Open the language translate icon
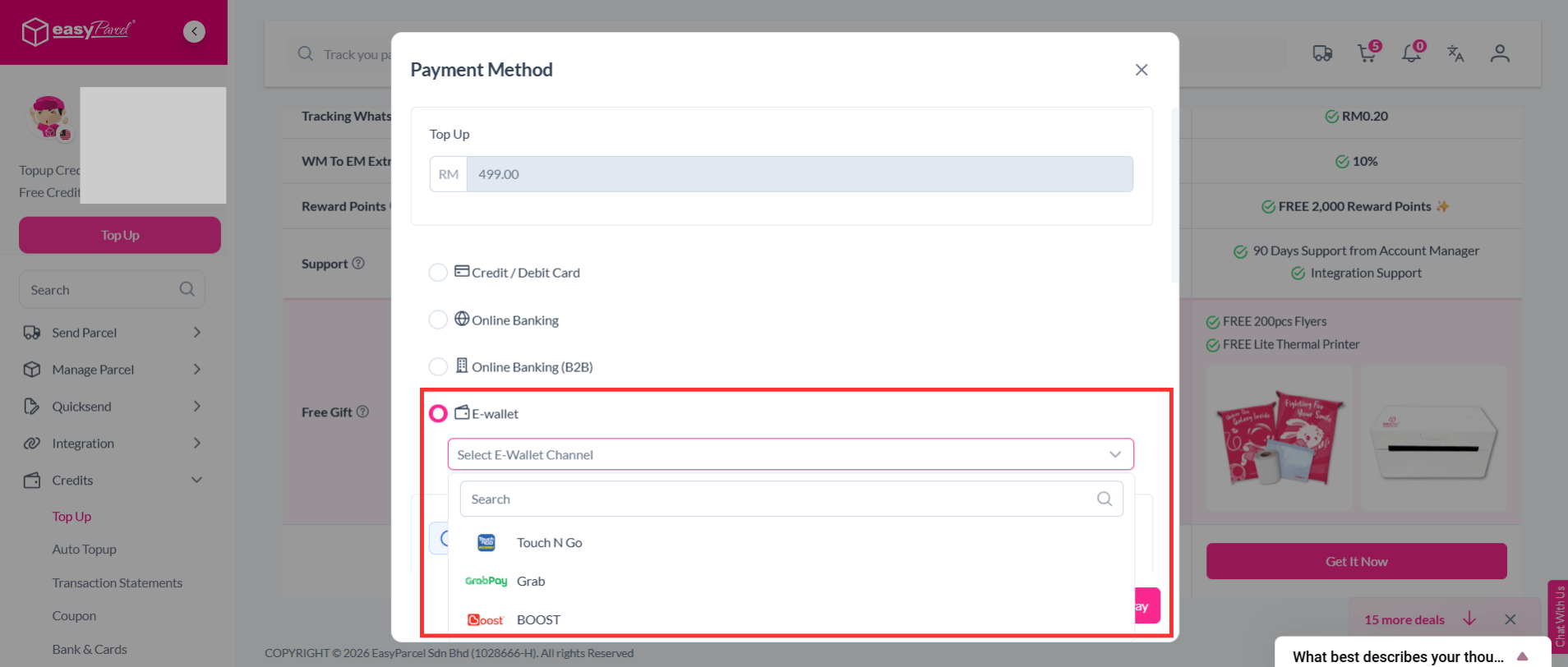 tap(1455, 53)
